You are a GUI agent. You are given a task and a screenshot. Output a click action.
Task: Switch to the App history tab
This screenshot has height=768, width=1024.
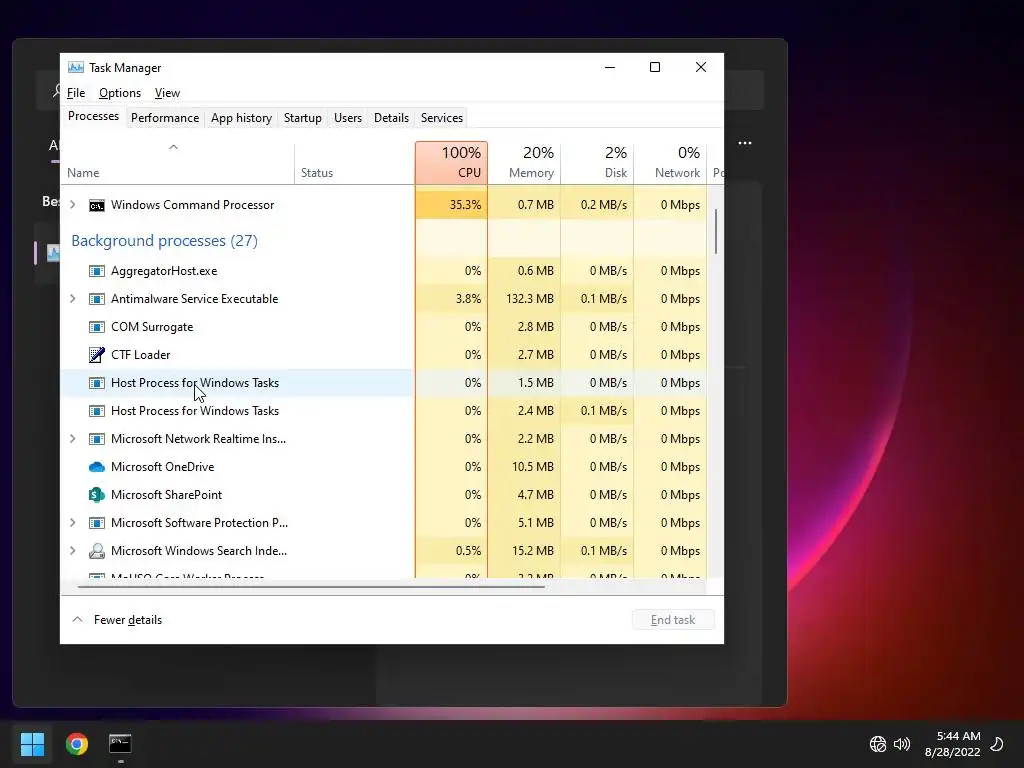(x=241, y=118)
